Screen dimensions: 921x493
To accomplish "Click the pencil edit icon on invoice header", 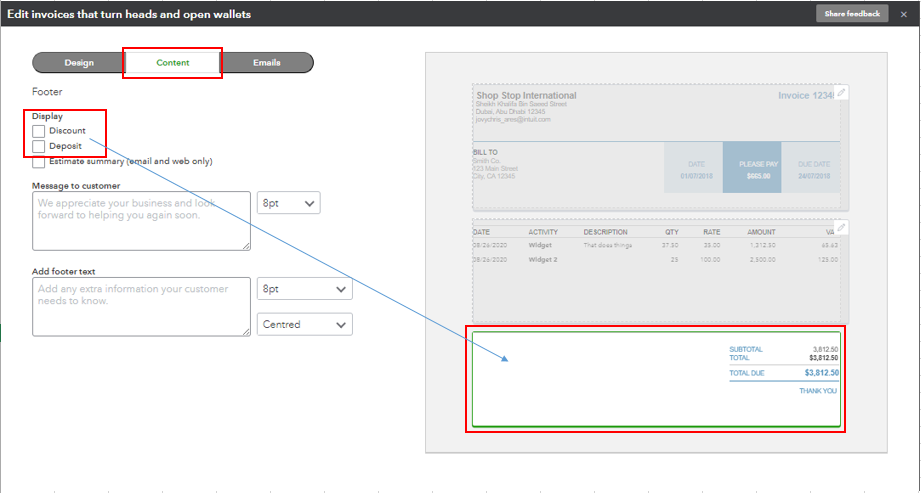I will point(841,92).
